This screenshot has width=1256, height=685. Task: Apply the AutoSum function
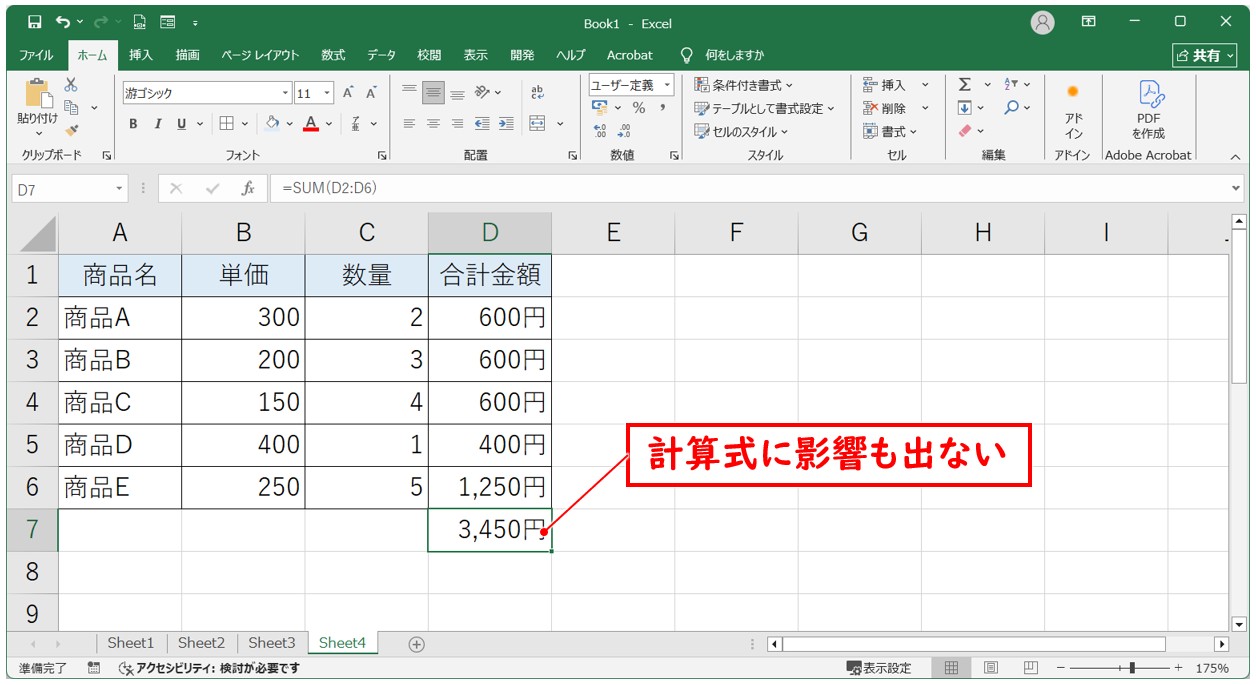[x=965, y=85]
